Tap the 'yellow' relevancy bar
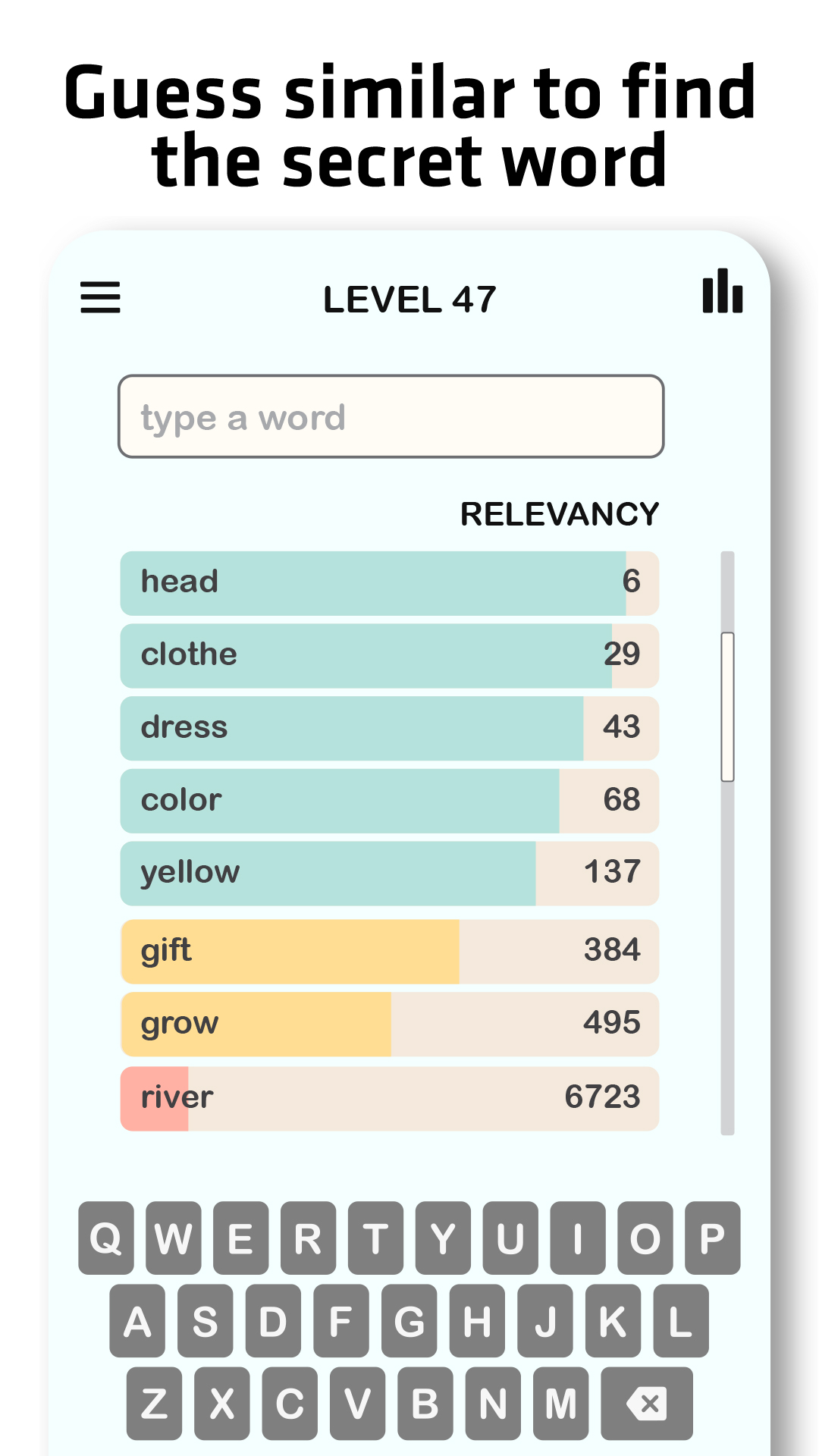The height and width of the screenshot is (1456, 819). coord(389,874)
